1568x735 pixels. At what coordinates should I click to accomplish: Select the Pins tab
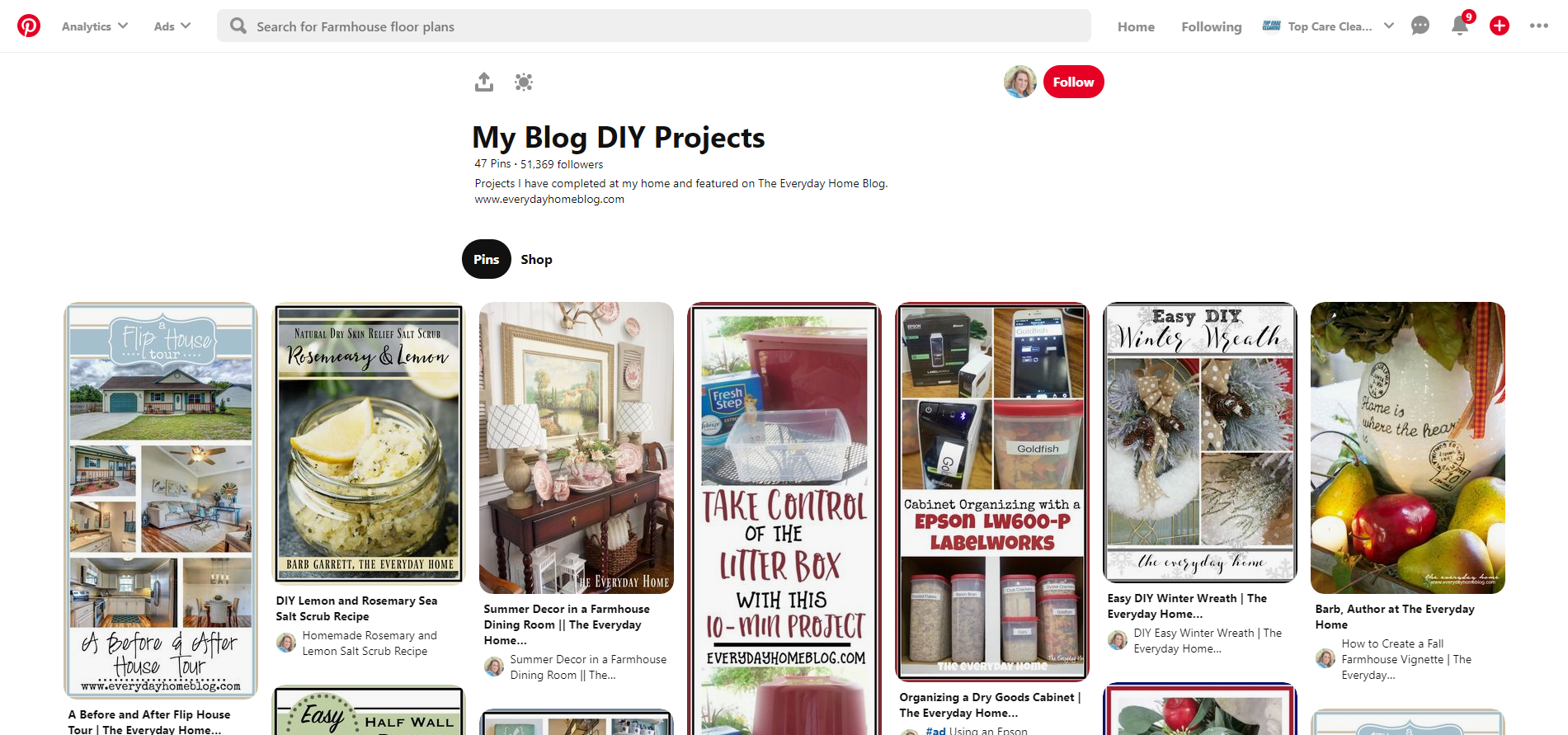[486, 259]
